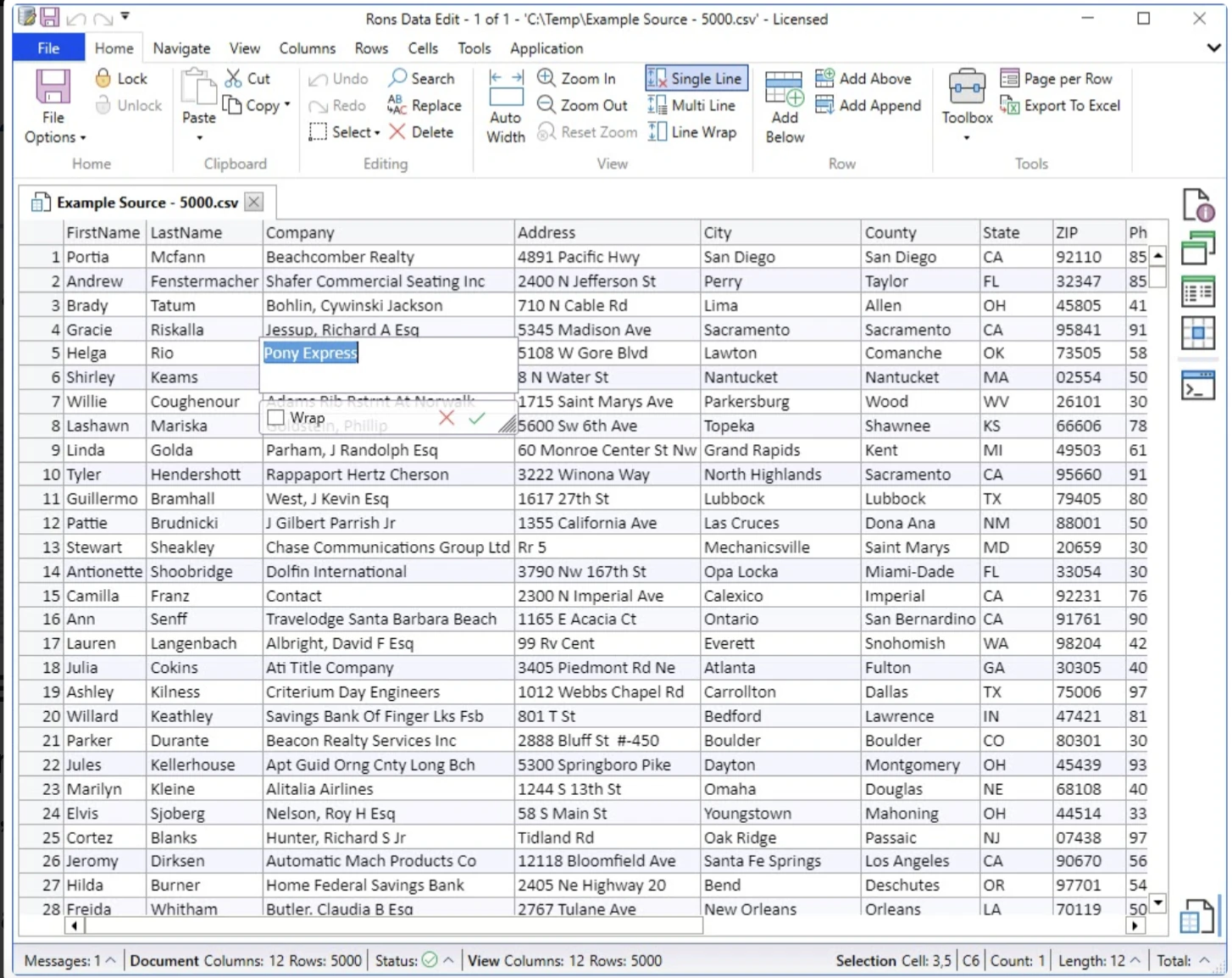Click the Company column header
This screenshot has height=978, width=1232.
click(x=388, y=232)
